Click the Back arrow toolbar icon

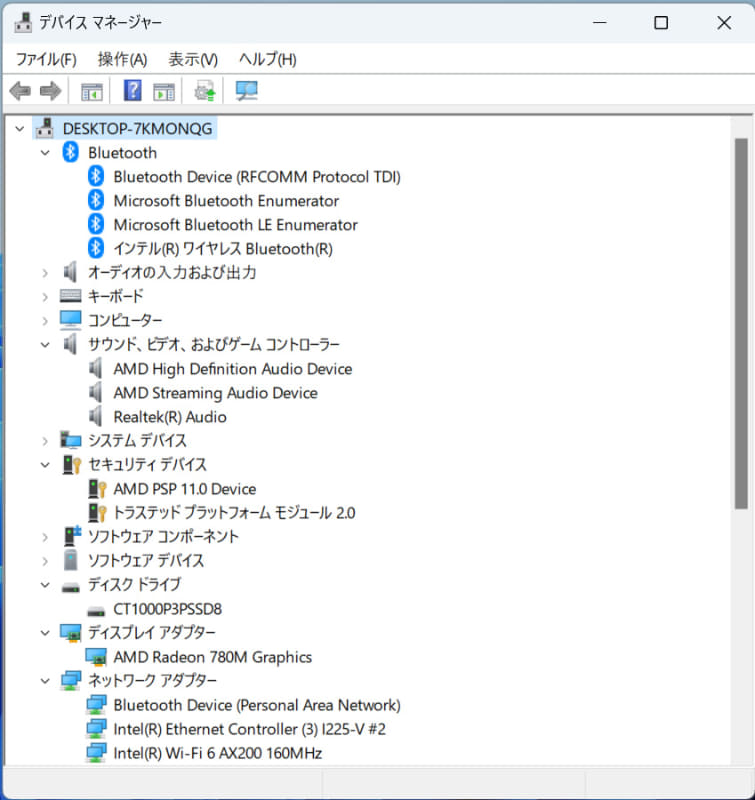point(20,91)
